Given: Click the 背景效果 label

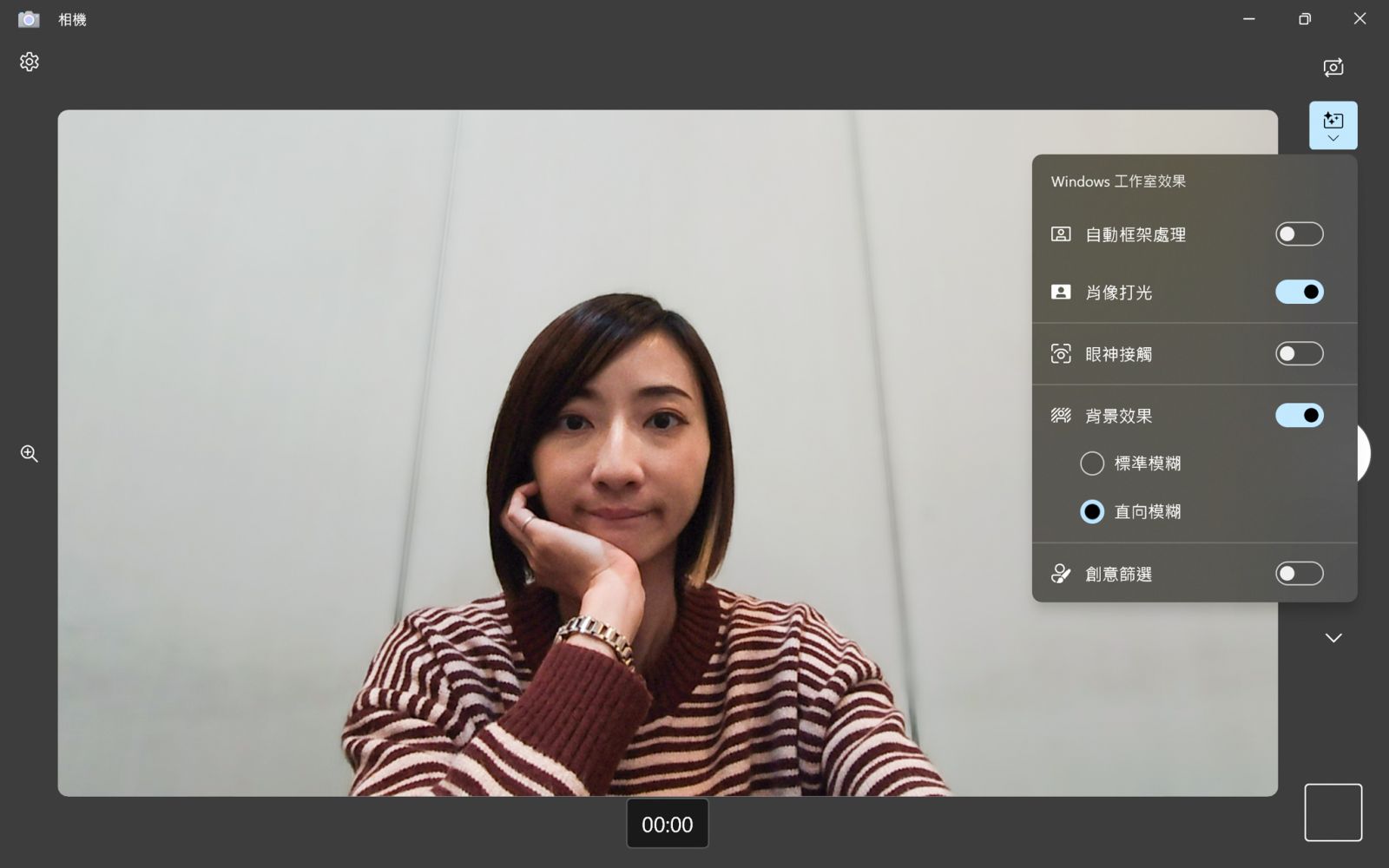Looking at the screenshot, I should pos(1118,416).
